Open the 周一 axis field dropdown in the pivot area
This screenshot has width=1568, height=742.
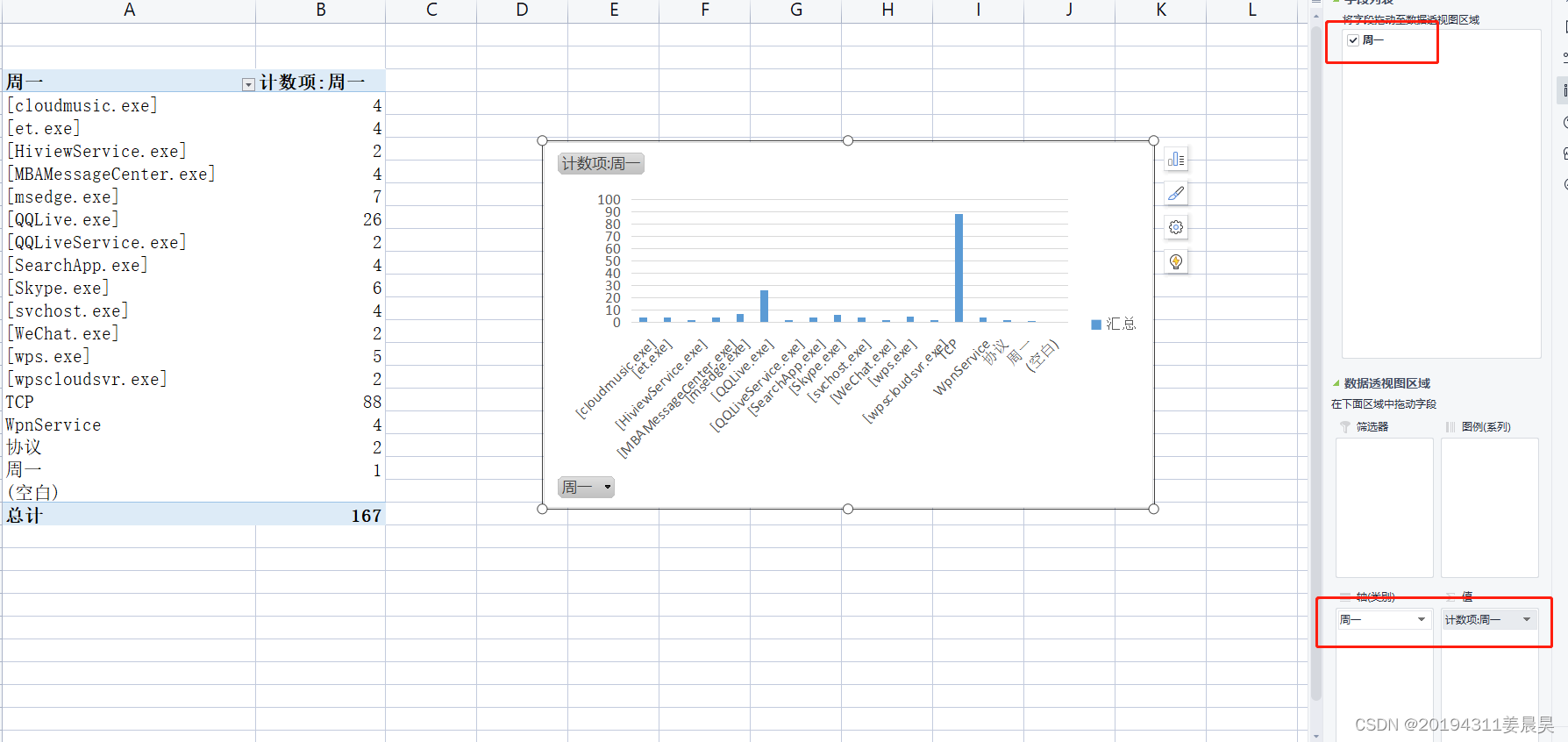[x=1421, y=619]
